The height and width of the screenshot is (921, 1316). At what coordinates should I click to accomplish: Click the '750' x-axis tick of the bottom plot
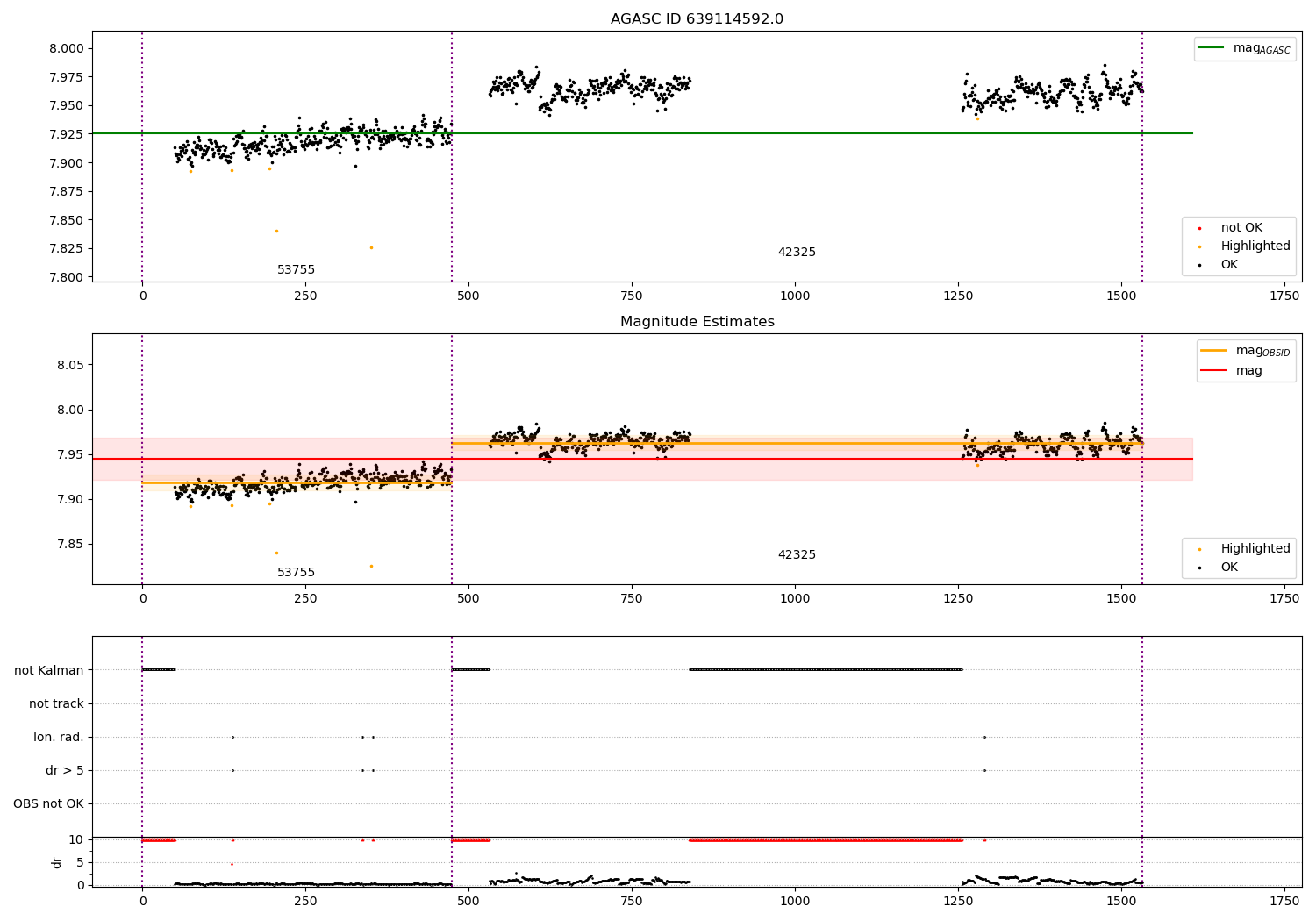pos(632,901)
